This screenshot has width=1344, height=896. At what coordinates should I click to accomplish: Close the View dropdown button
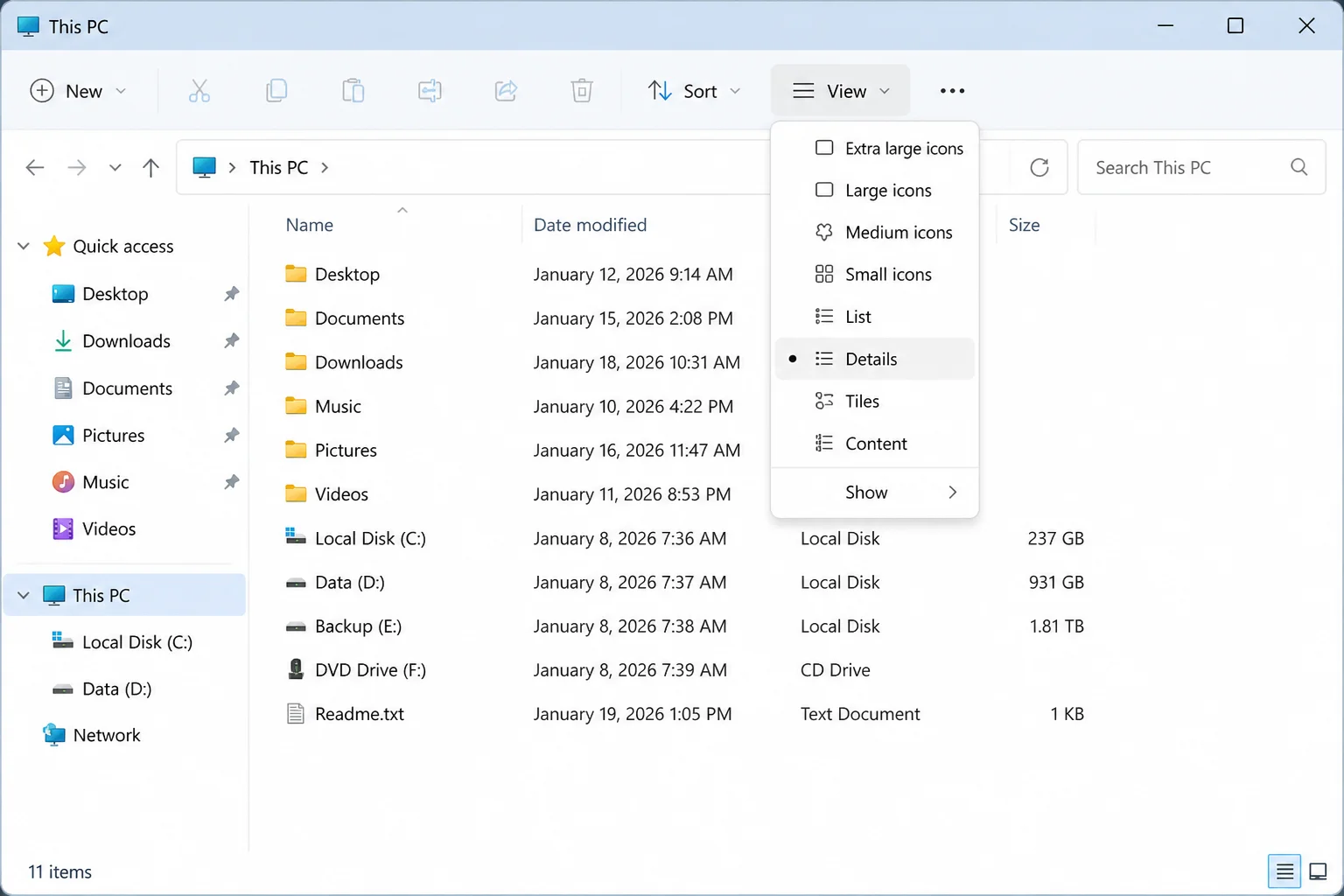841,91
